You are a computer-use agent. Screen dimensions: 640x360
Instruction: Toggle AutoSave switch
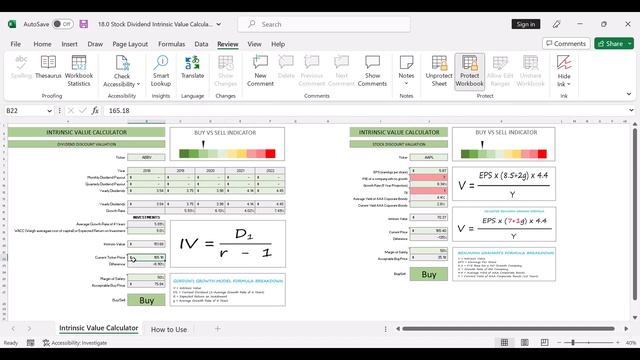tap(62, 24)
